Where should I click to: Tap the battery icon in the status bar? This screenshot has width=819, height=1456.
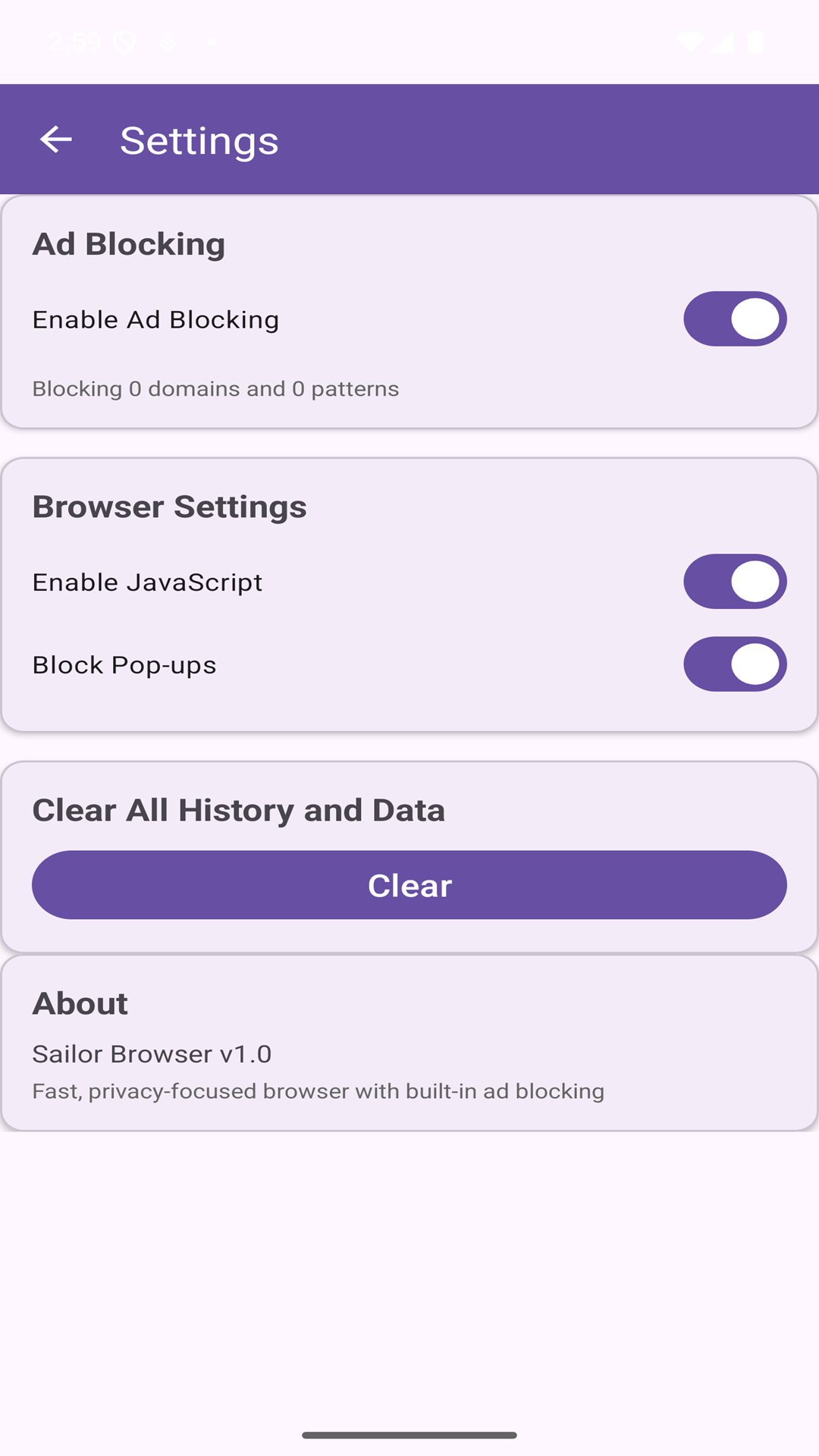tap(755, 42)
